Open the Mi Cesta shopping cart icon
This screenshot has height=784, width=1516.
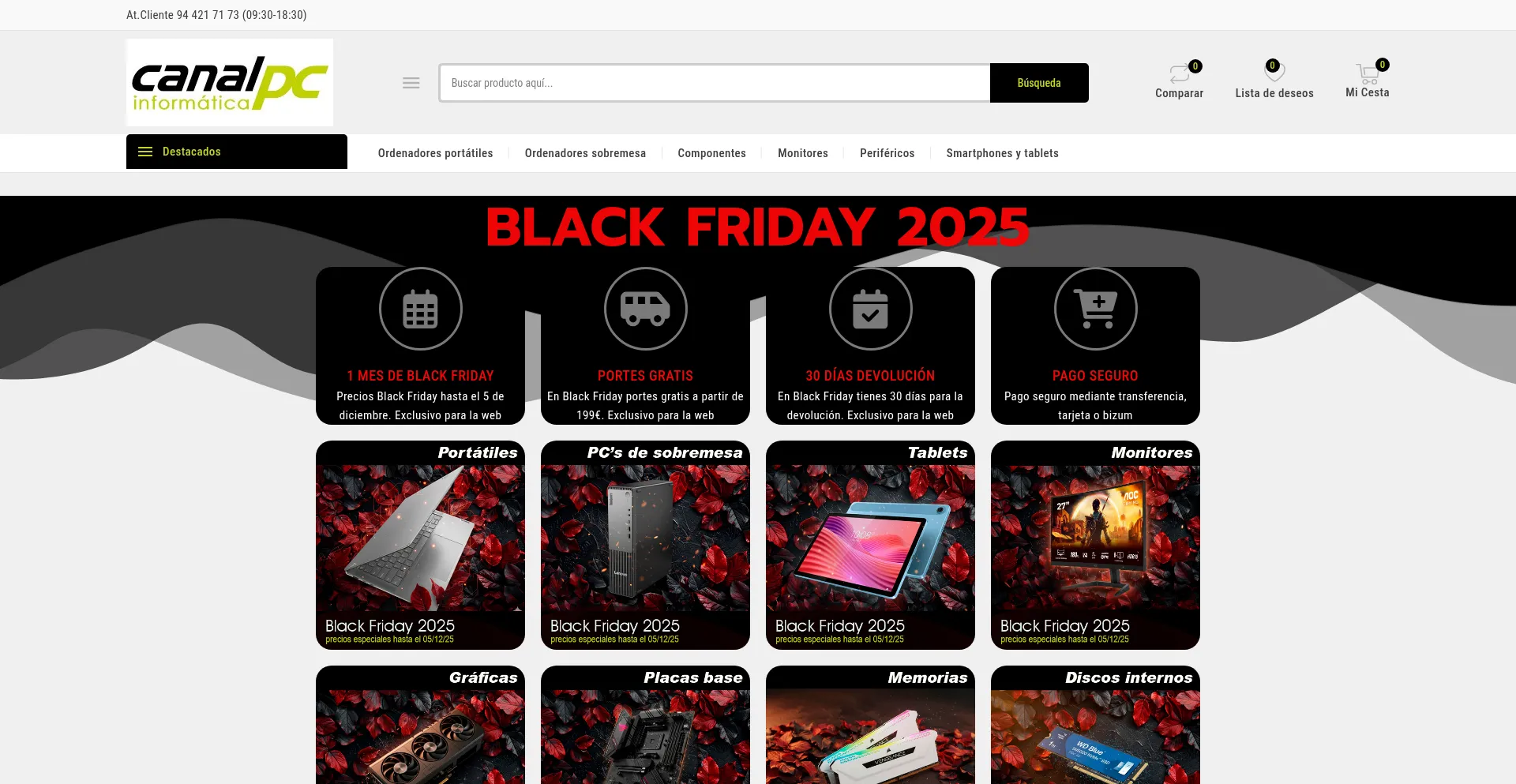[1368, 73]
